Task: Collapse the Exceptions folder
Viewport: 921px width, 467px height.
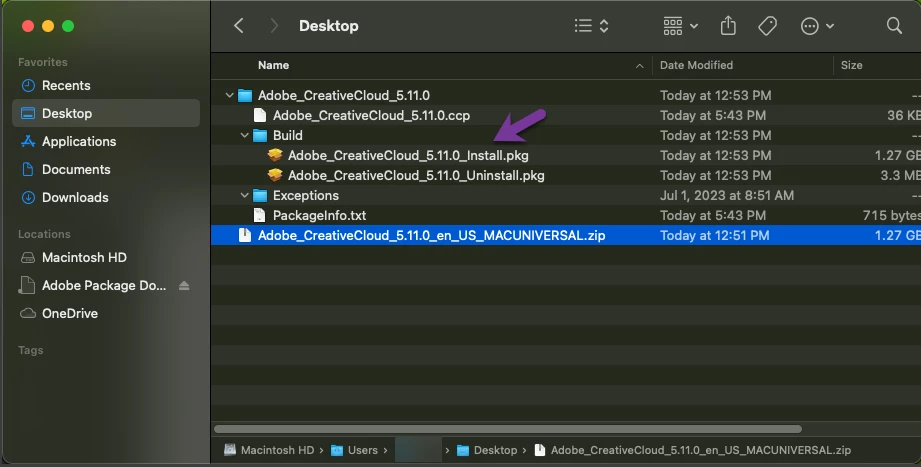Action: (x=244, y=195)
